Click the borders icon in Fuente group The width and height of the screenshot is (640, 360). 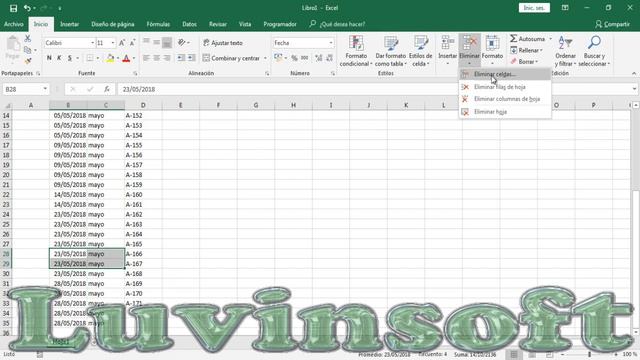coord(90,58)
